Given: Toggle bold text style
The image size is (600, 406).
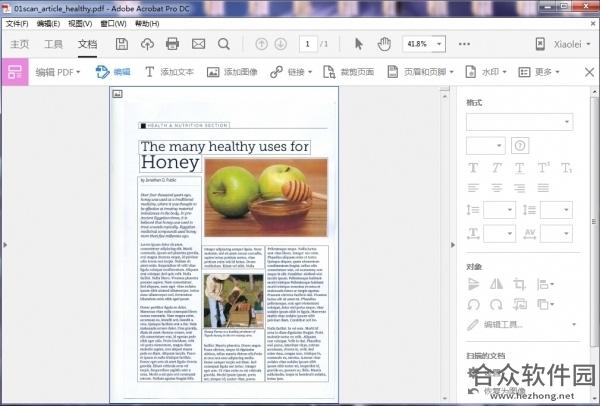Looking at the screenshot, I should (x=473, y=168).
